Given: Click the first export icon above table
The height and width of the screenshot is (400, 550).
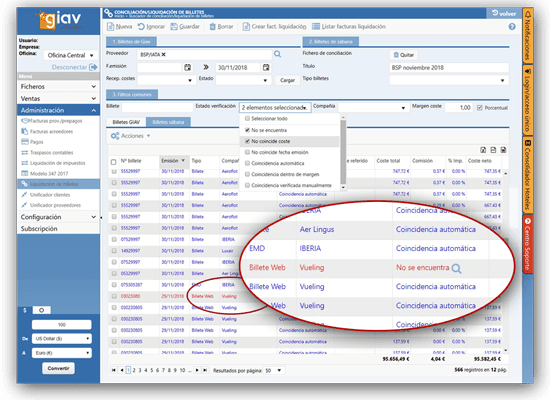Looking at the screenshot, I should pyautogui.click(x=483, y=150).
